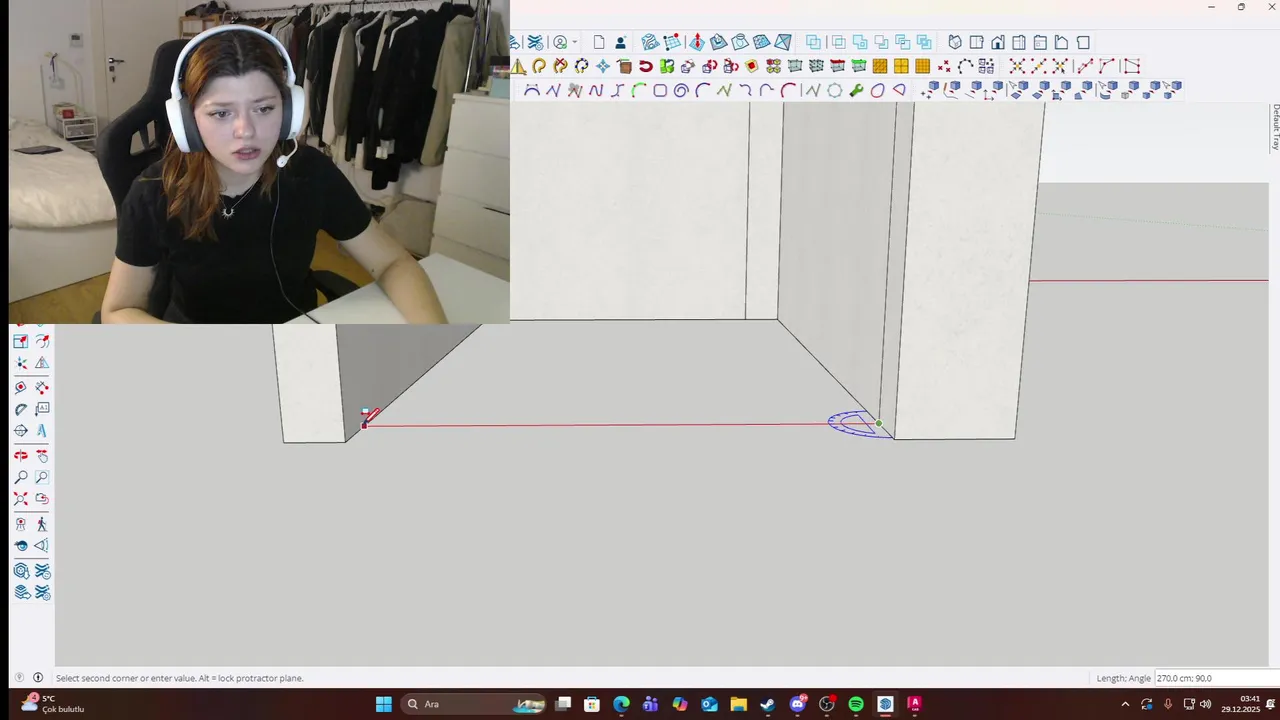Select the rounded rectangle curve tool
Screen dimensions: 1280x720
(x=660, y=90)
